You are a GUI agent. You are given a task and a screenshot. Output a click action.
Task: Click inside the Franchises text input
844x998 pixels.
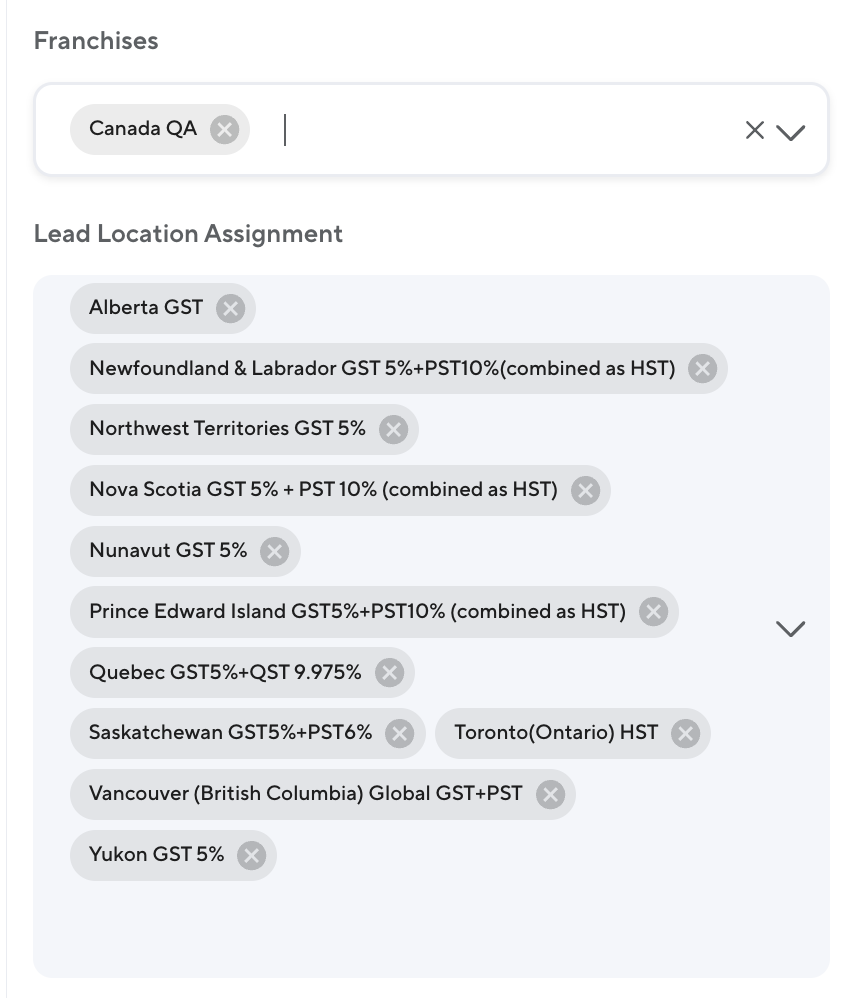(500, 130)
